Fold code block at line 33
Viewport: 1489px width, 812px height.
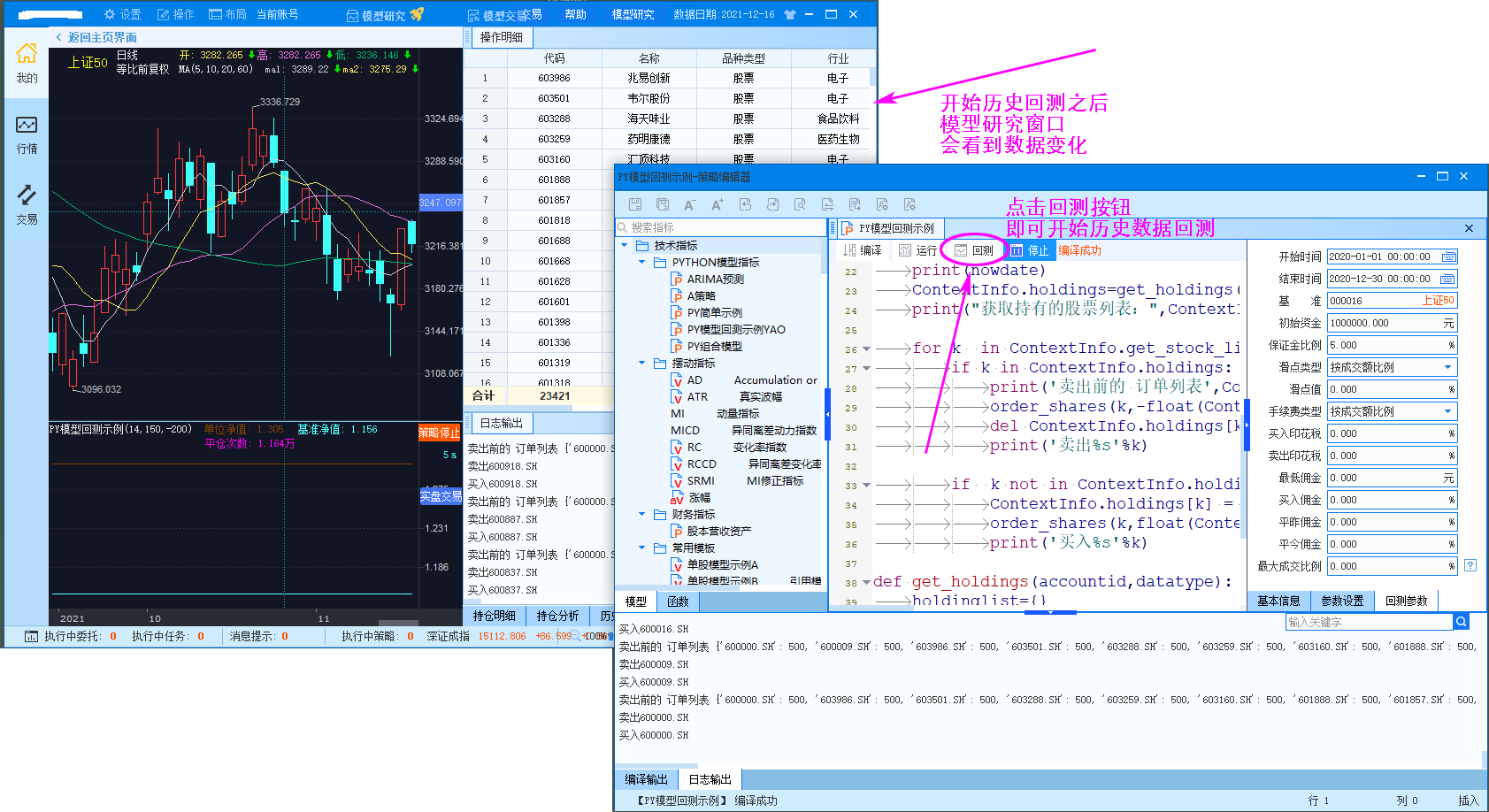867,486
